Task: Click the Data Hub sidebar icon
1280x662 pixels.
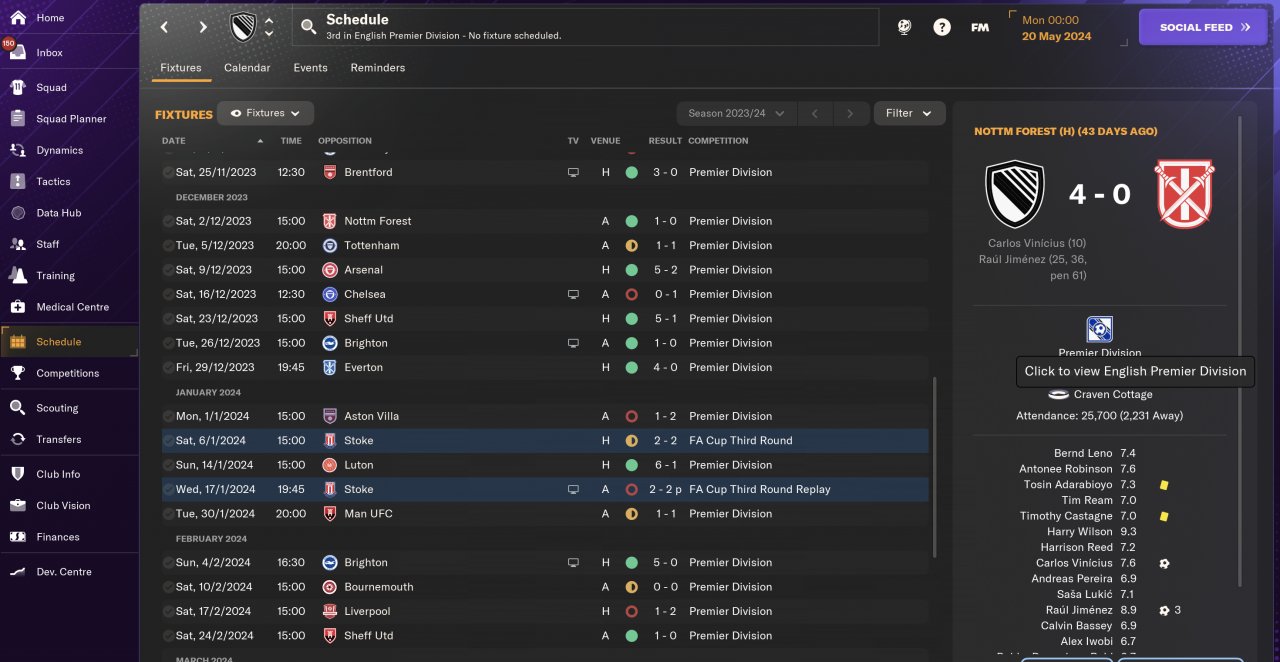Action: coord(17,213)
